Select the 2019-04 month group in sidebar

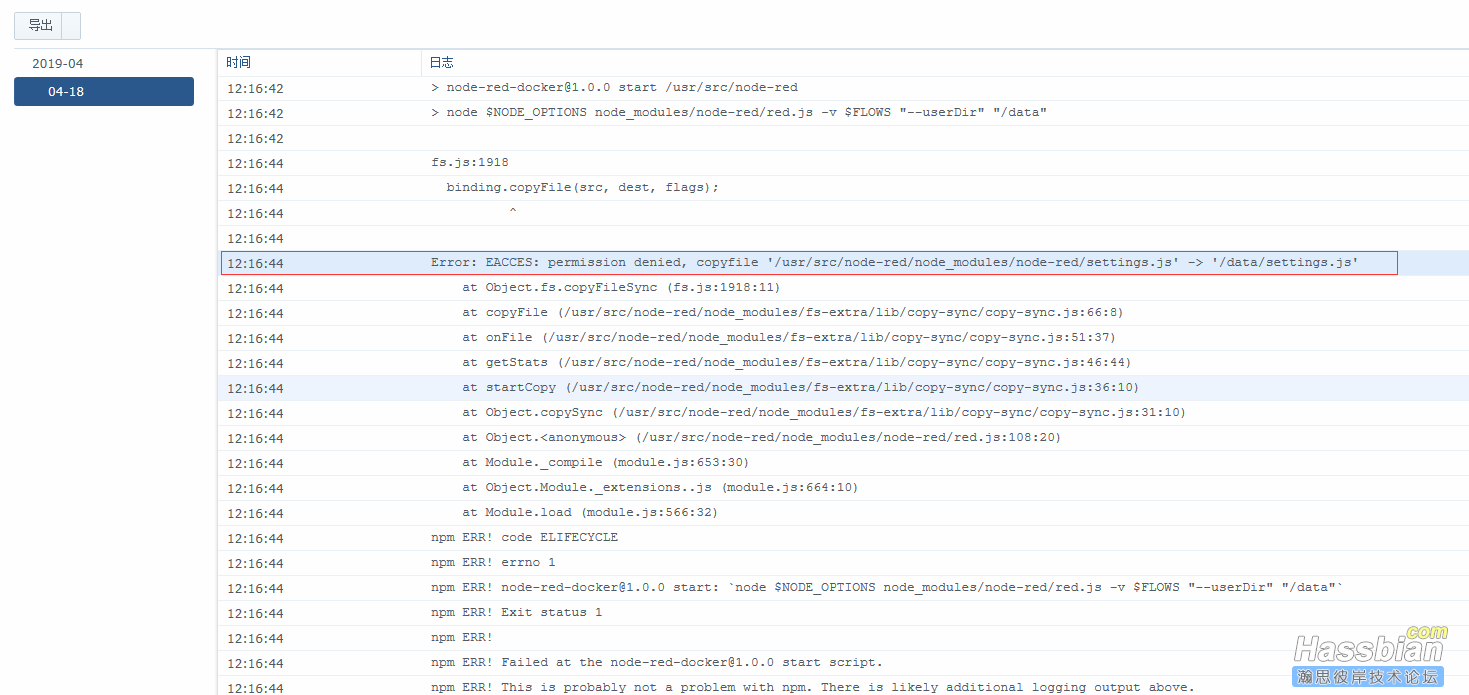pos(58,63)
